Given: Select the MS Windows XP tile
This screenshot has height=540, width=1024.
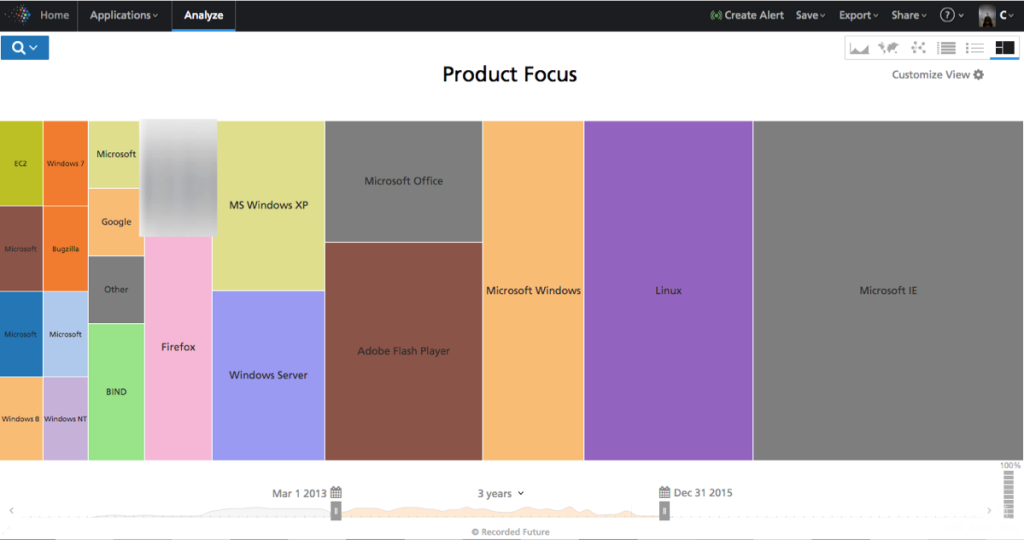Looking at the screenshot, I should point(268,205).
